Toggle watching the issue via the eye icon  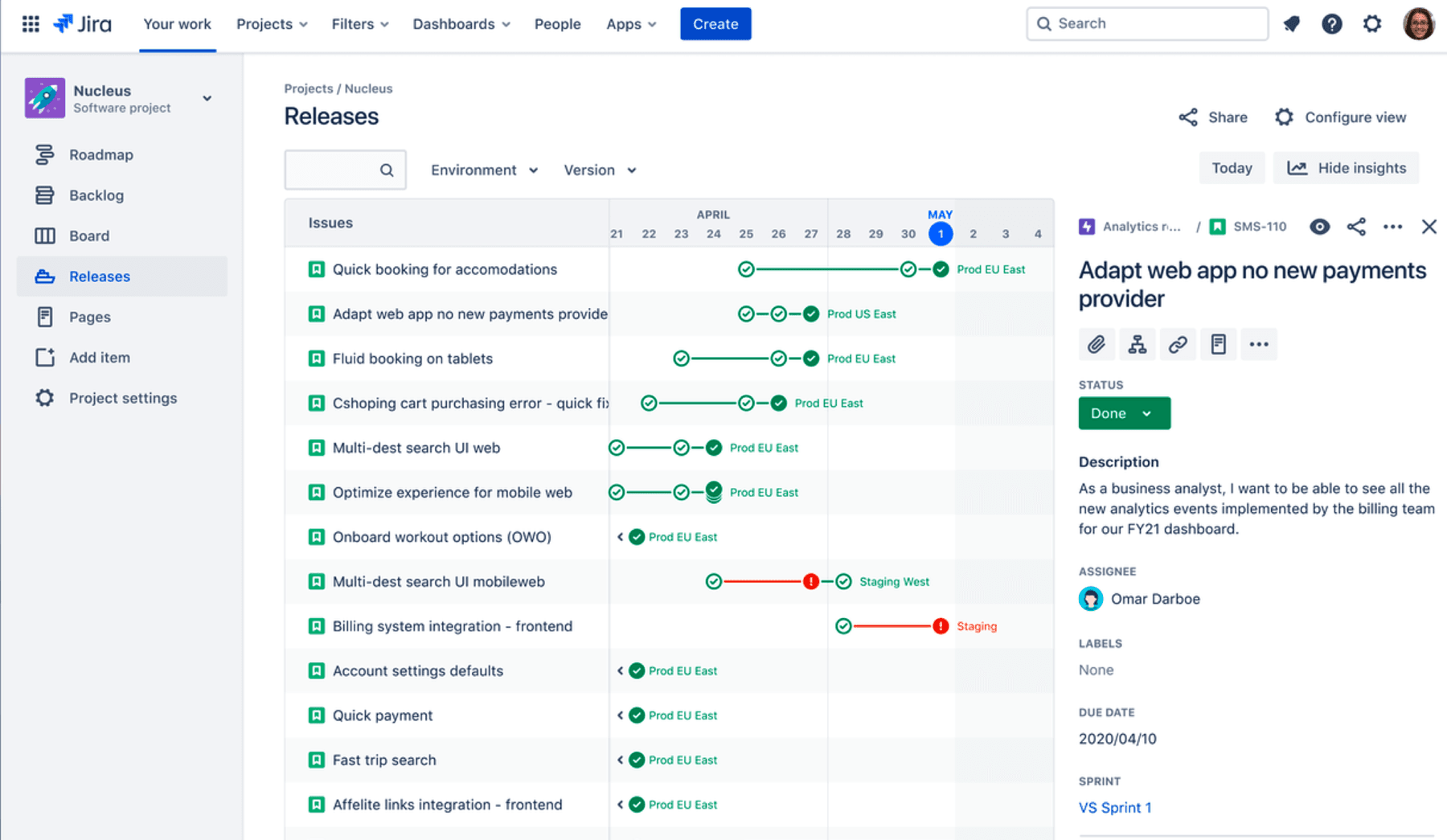1319,227
